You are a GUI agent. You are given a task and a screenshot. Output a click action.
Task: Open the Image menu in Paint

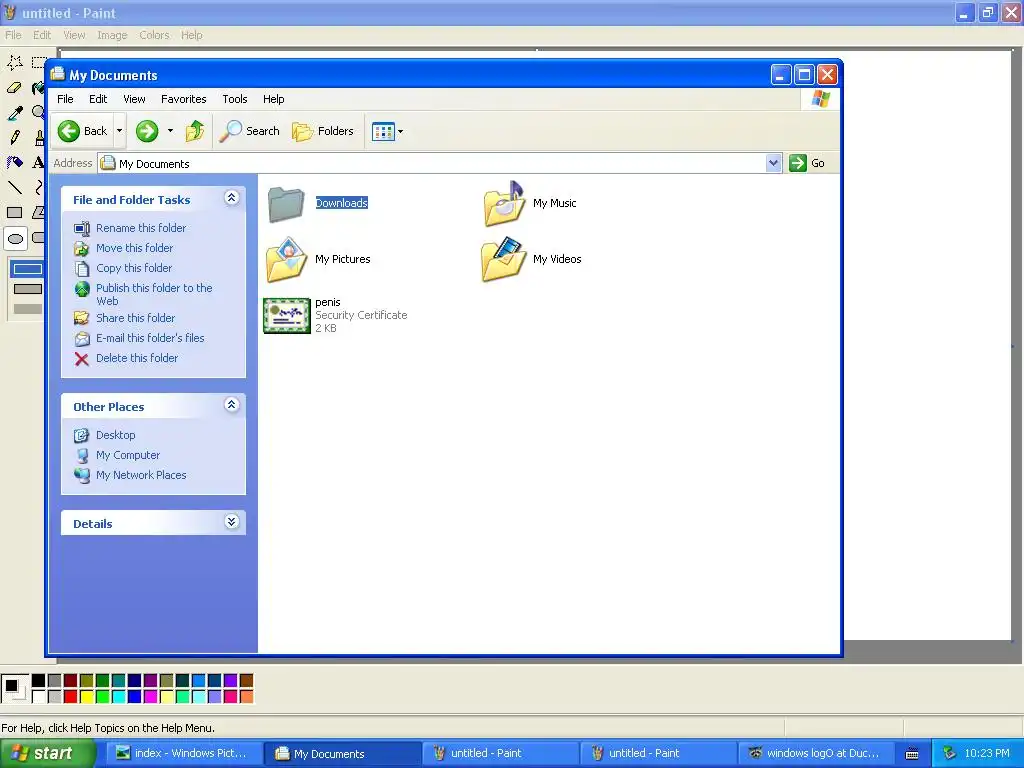(x=112, y=35)
